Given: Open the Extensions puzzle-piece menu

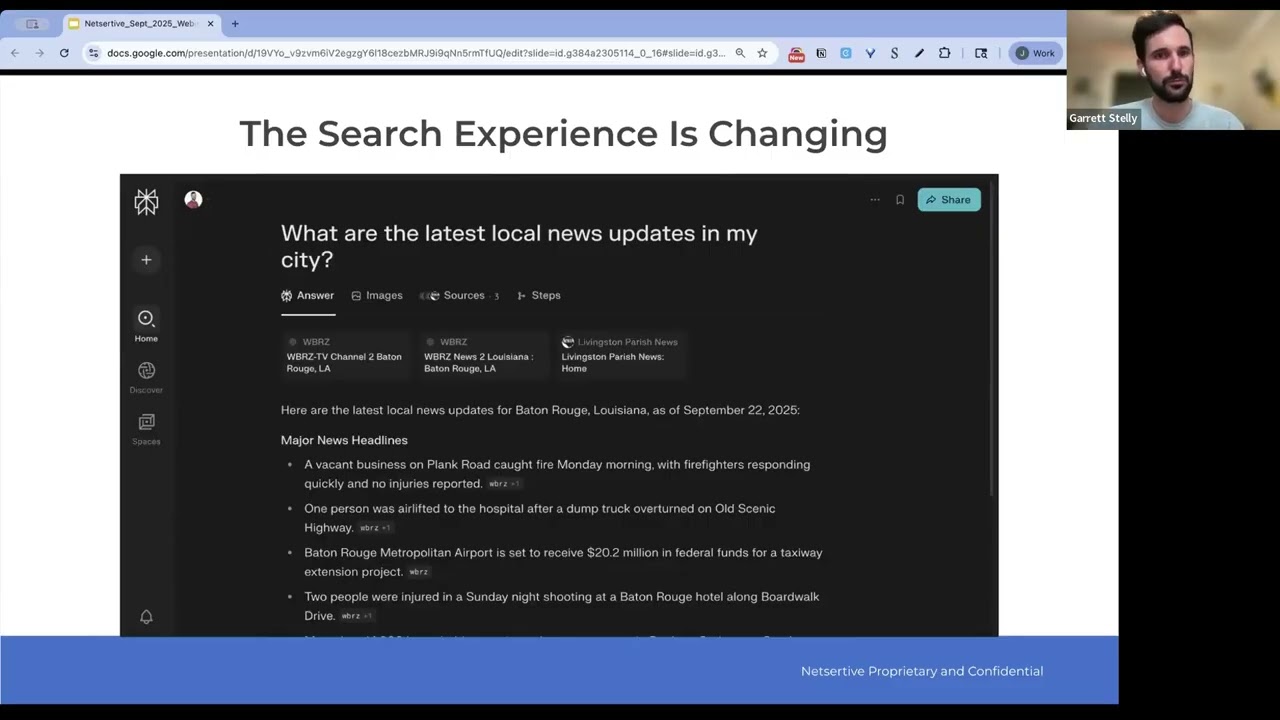Looking at the screenshot, I should tap(944, 53).
